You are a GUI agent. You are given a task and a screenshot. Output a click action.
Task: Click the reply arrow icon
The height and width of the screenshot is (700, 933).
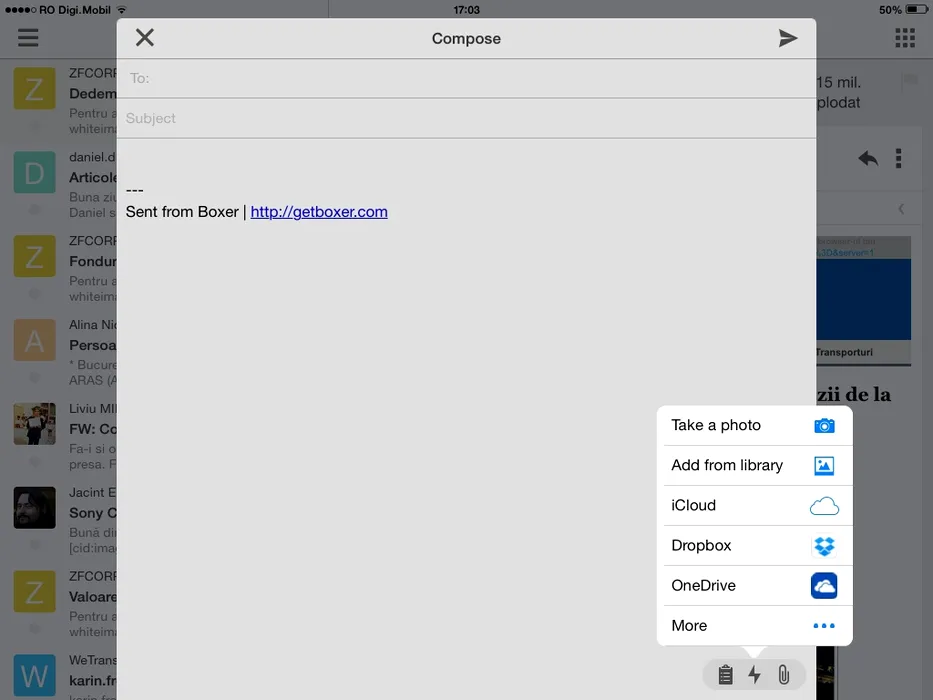pyautogui.click(x=867, y=158)
